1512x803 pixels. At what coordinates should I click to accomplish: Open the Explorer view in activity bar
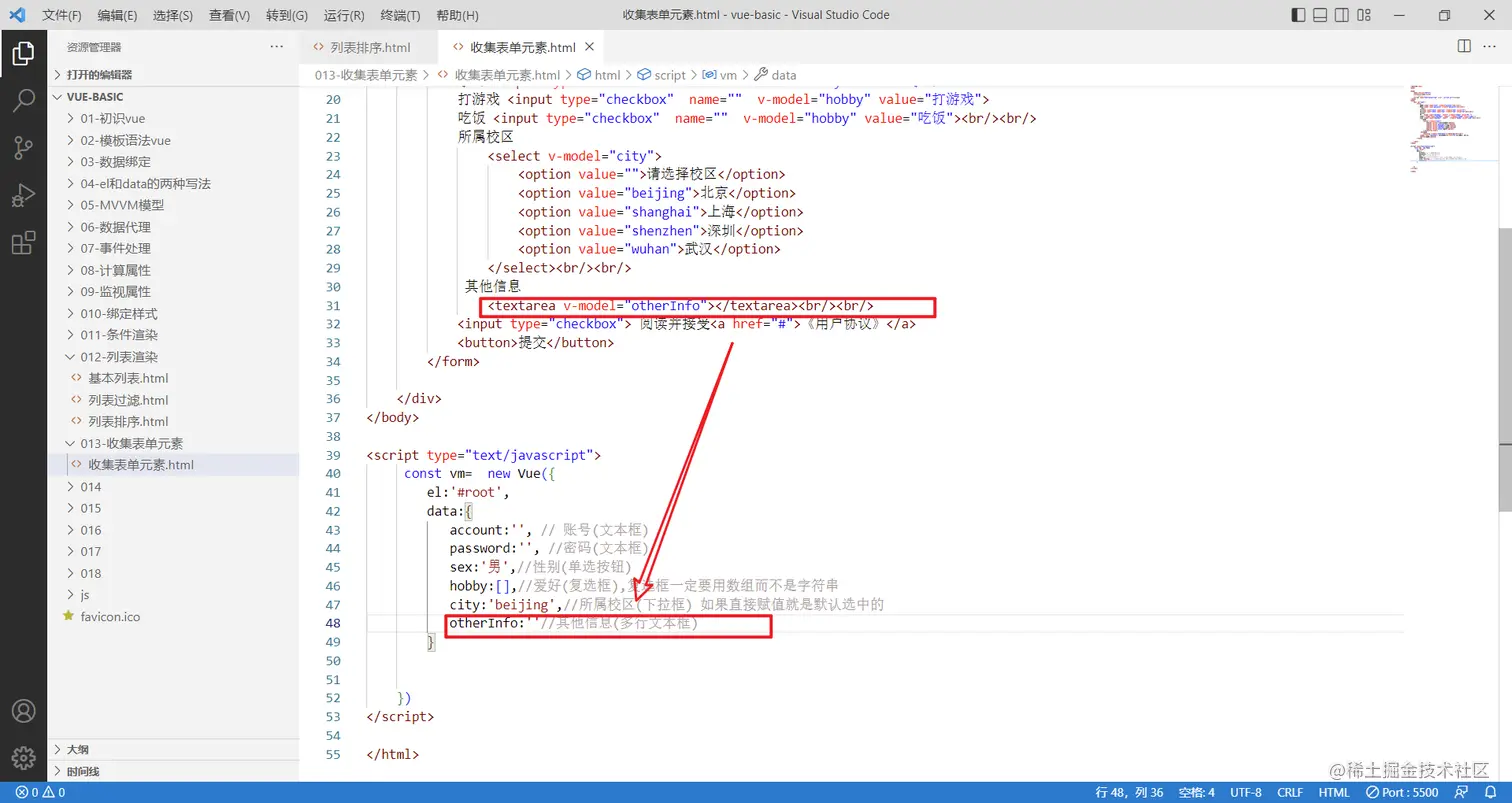pos(23,54)
